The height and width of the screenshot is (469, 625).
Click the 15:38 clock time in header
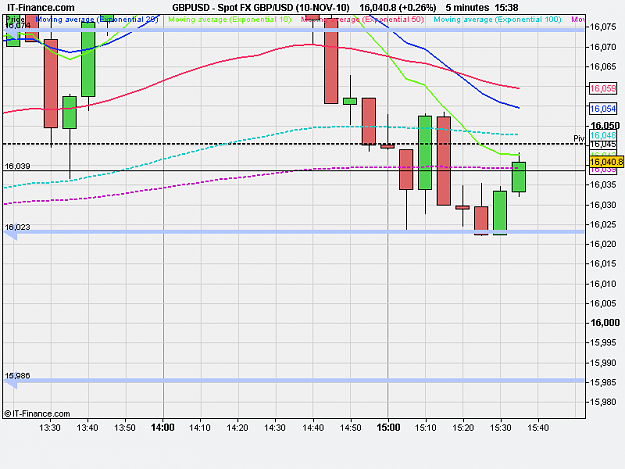click(x=506, y=8)
